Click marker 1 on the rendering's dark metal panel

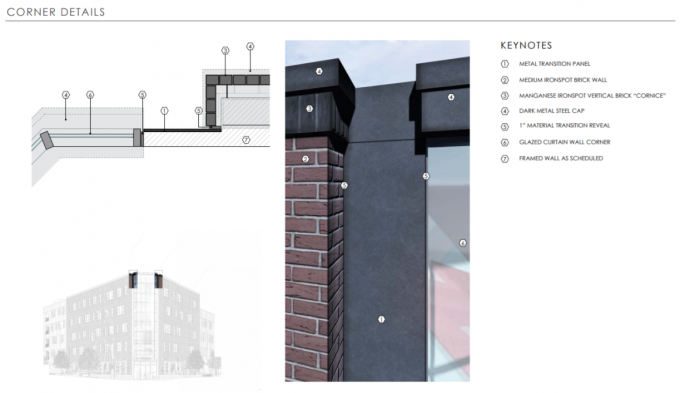[x=381, y=319]
